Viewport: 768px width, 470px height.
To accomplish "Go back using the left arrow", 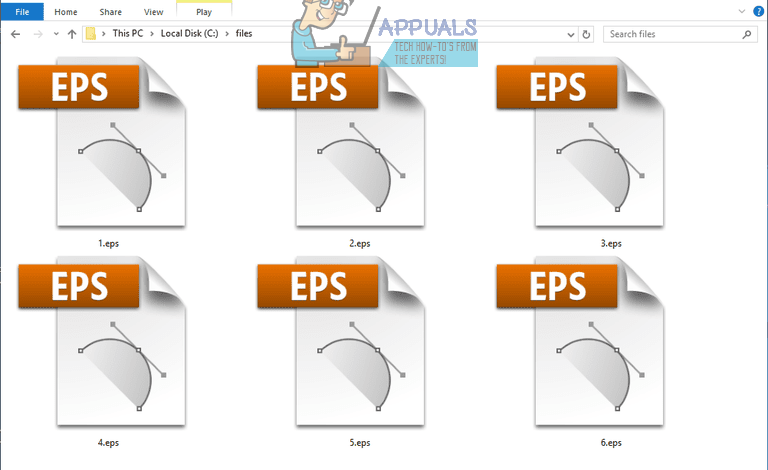I will tap(16, 34).
